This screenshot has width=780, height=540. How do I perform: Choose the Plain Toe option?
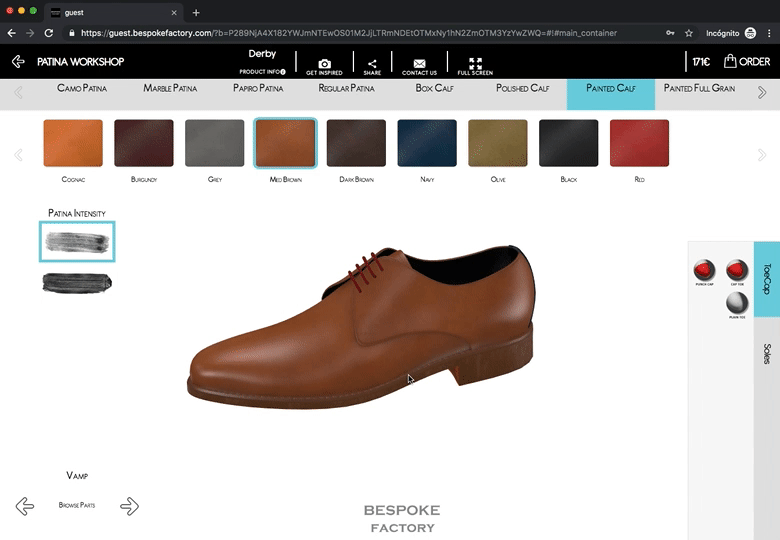pos(737,304)
